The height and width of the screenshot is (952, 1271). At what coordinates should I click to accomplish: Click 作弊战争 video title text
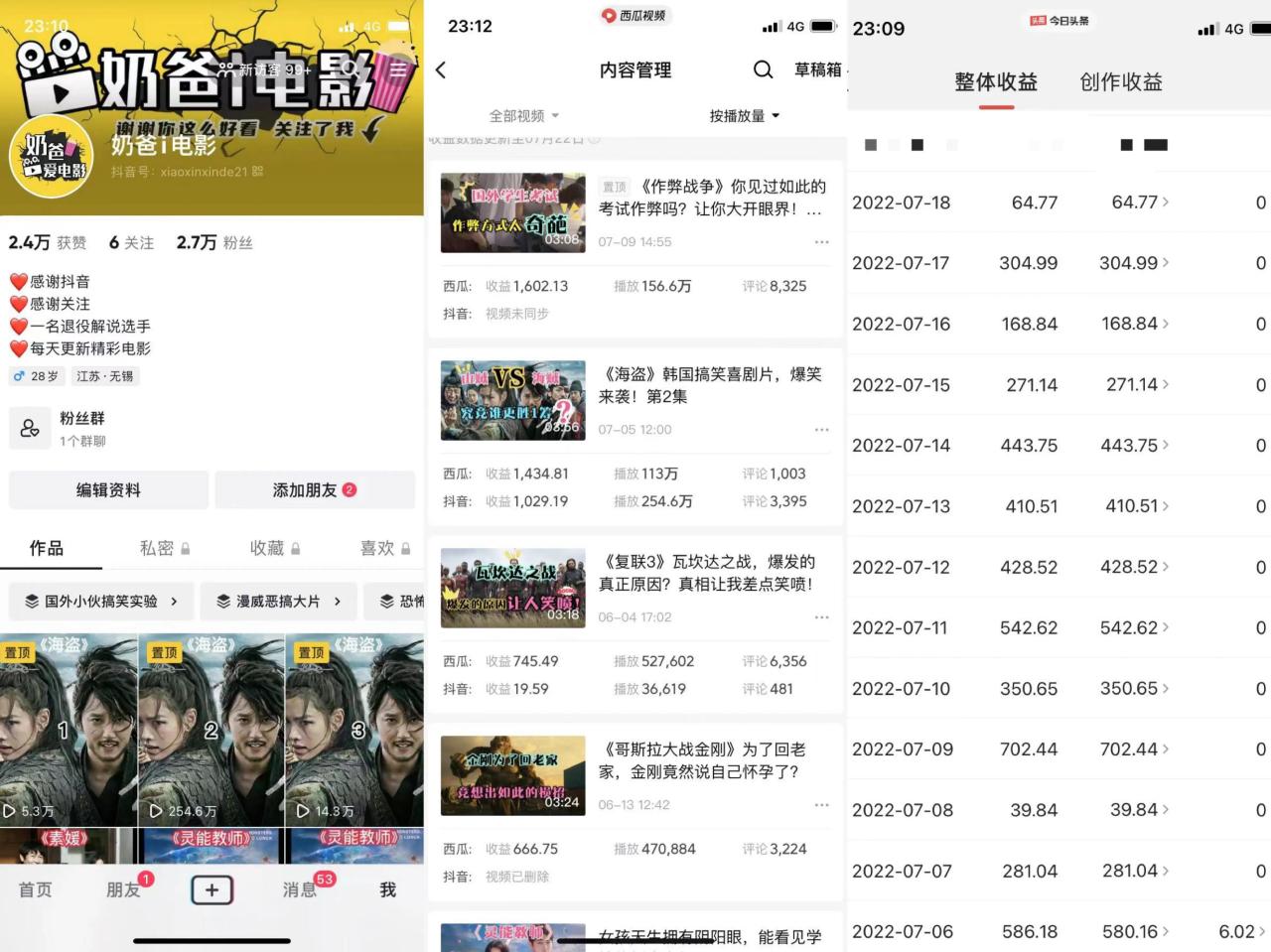click(713, 198)
